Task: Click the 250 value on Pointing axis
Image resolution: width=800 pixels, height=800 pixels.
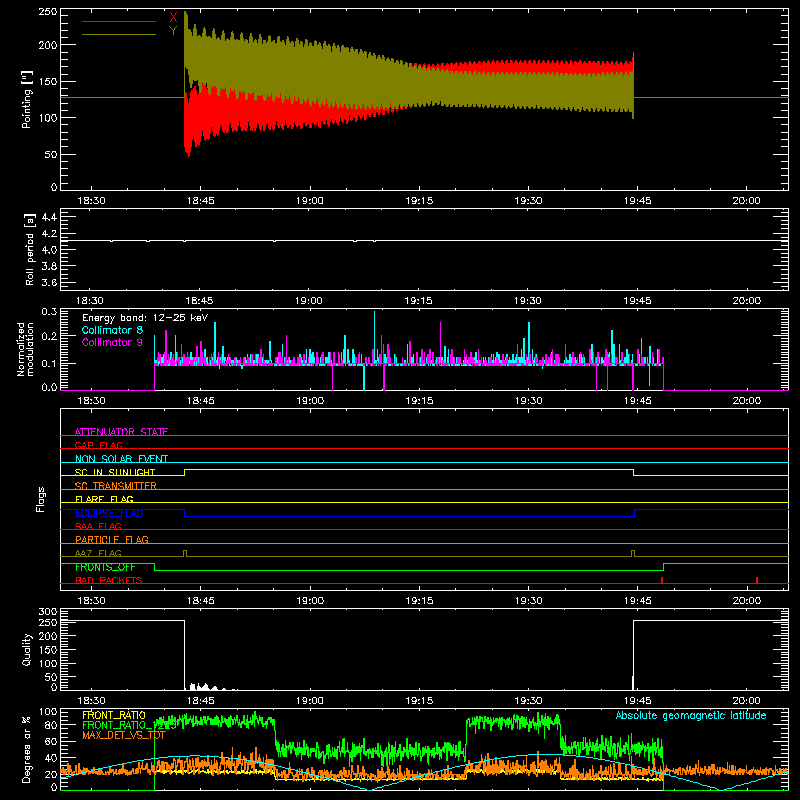Action: point(48,12)
